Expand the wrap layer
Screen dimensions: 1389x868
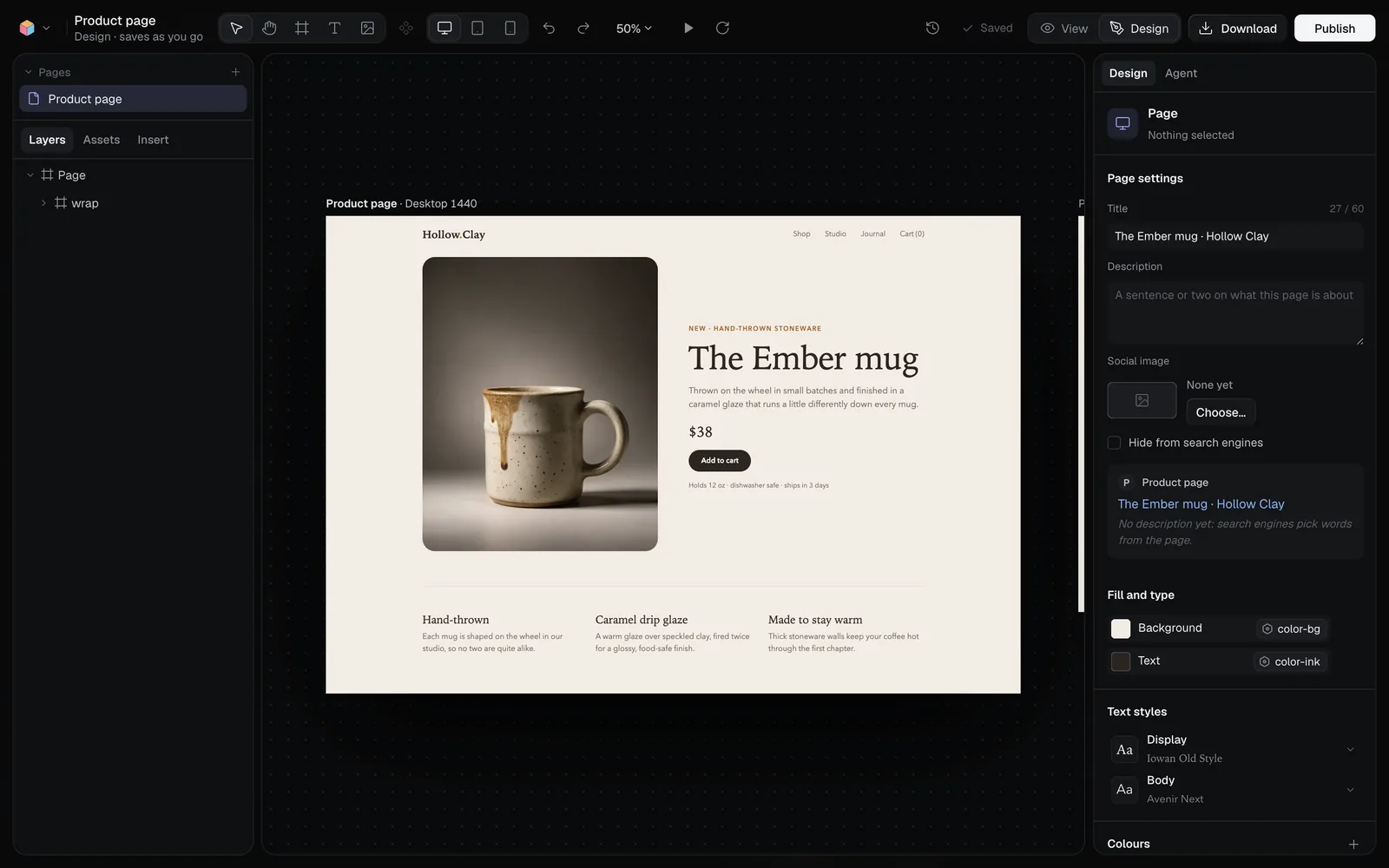[x=43, y=203]
